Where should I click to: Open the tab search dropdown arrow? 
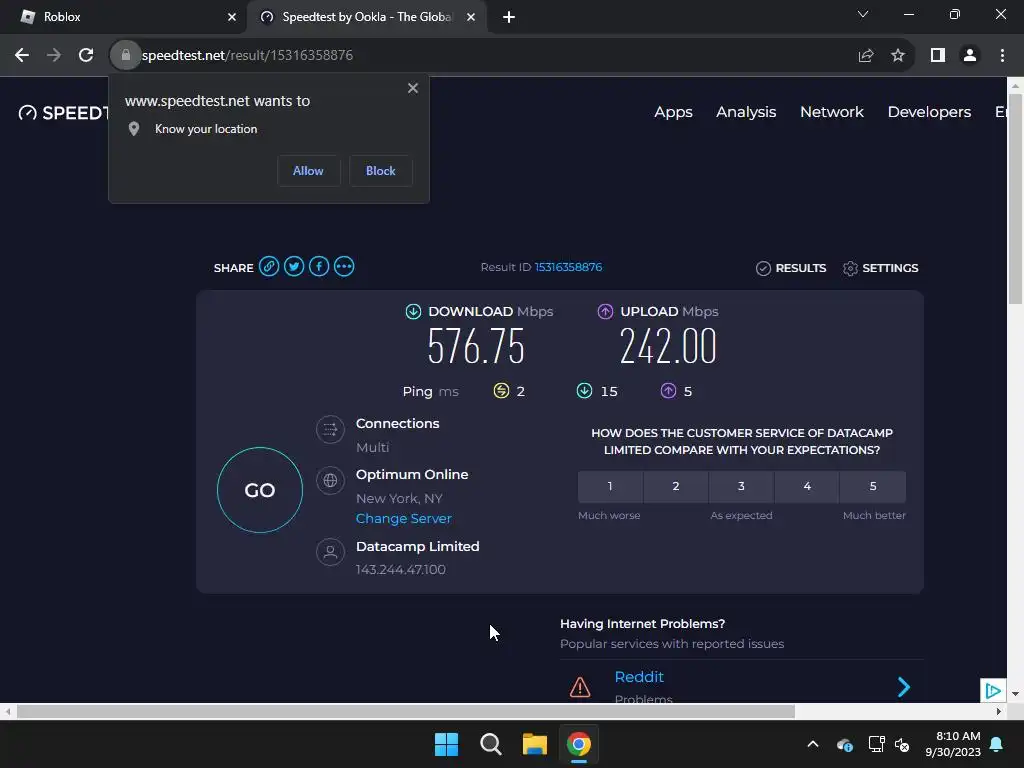pyautogui.click(x=863, y=14)
